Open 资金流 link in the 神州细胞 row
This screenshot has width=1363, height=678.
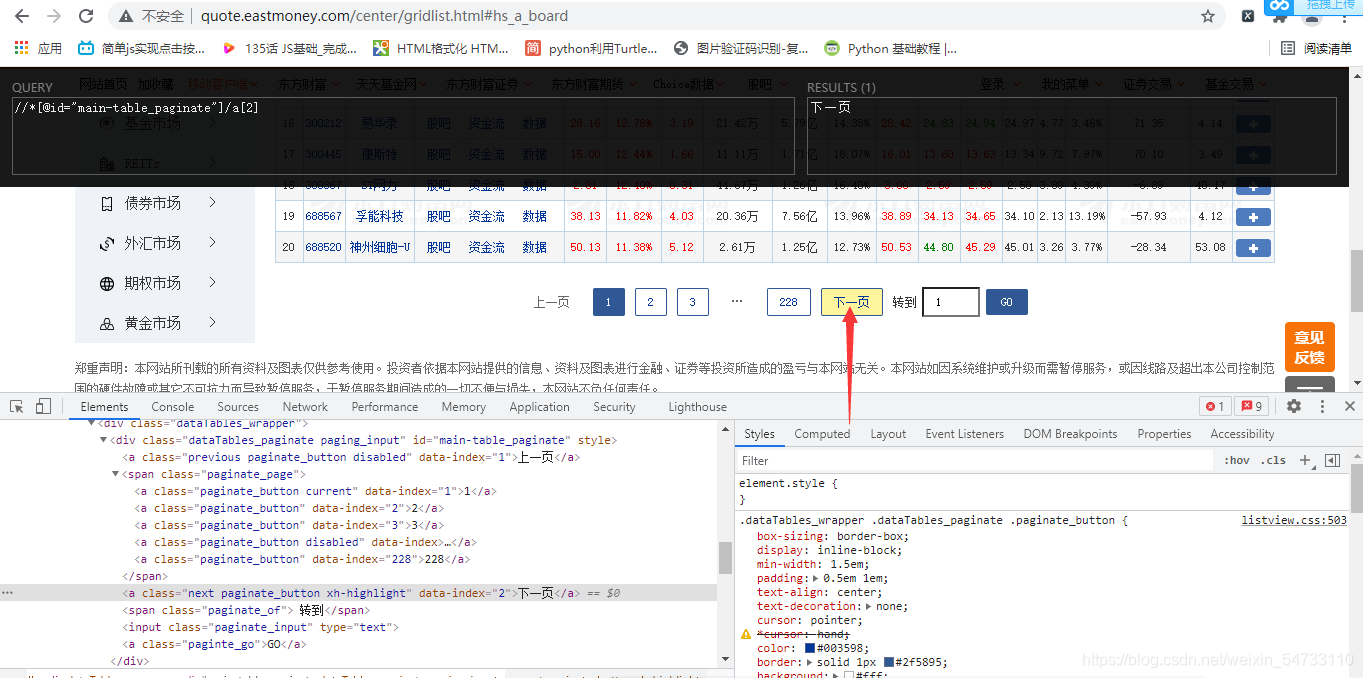(x=486, y=247)
